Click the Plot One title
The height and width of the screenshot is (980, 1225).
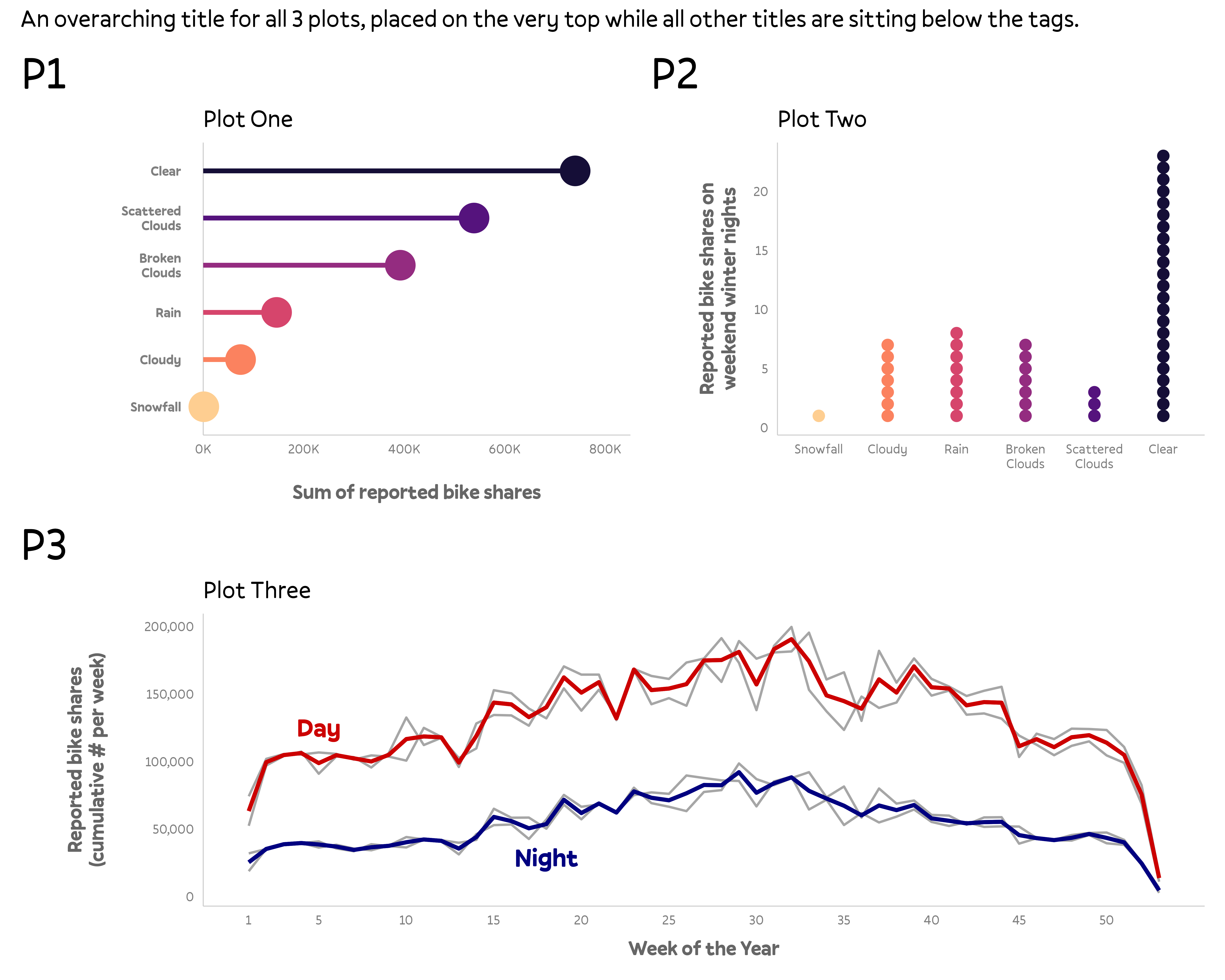pyautogui.click(x=248, y=119)
